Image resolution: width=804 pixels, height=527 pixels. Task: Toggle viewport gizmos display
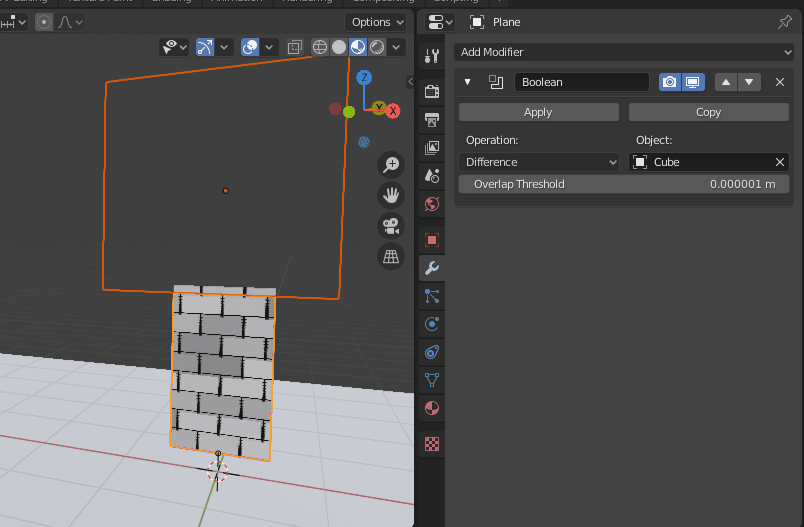(205, 47)
